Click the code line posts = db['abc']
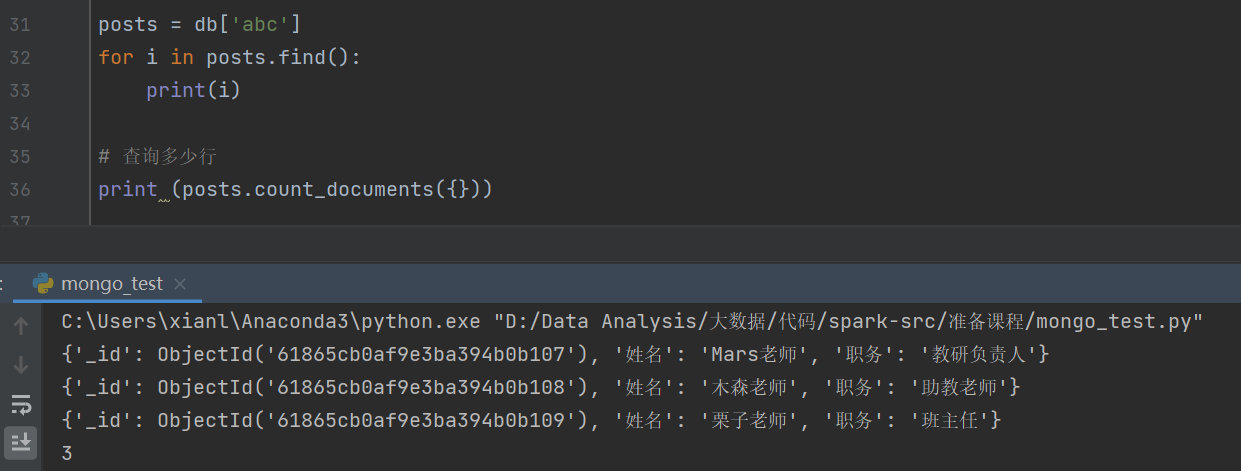This screenshot has height=471, width=1241. [x=199, y=24]
